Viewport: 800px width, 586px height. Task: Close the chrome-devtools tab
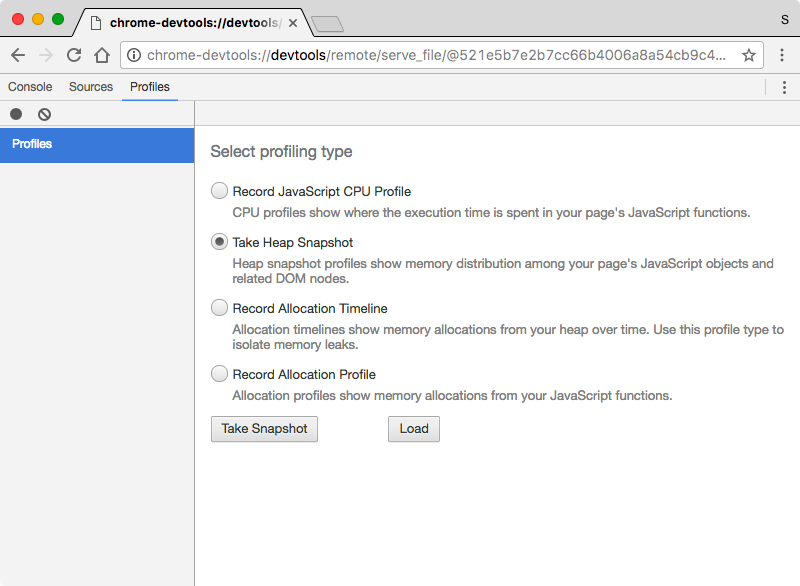(293, 23)
